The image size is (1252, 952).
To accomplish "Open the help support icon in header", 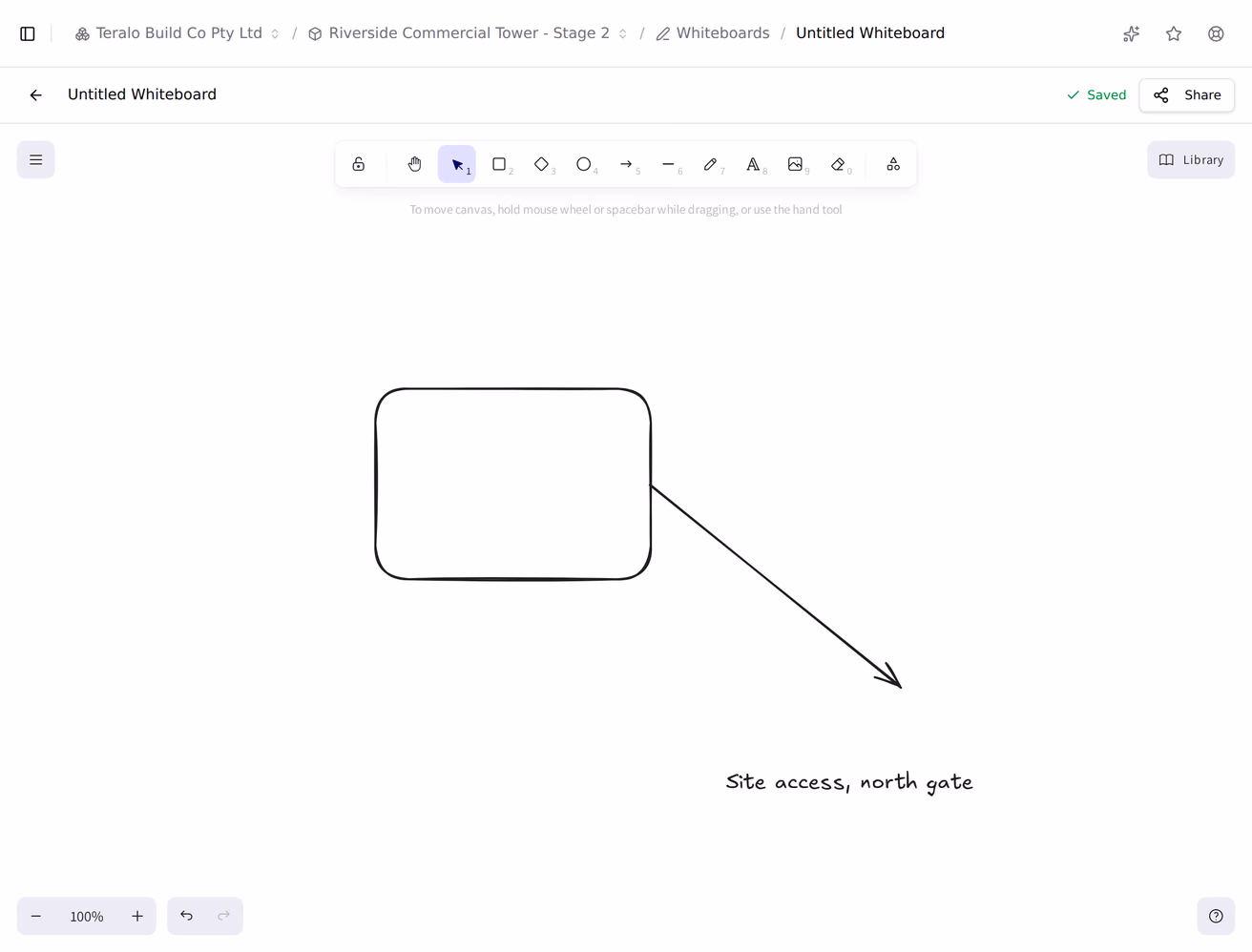I will pos(1216,33).
